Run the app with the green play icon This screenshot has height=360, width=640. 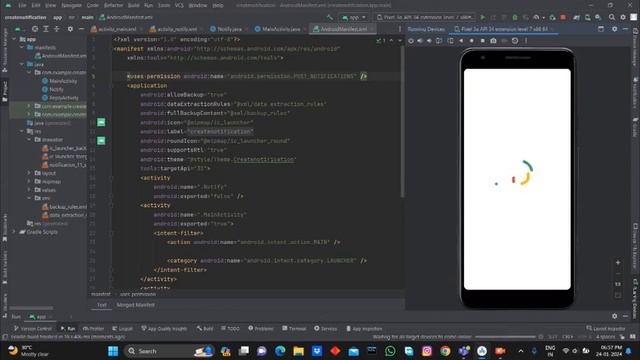click(x=483, y=18)
